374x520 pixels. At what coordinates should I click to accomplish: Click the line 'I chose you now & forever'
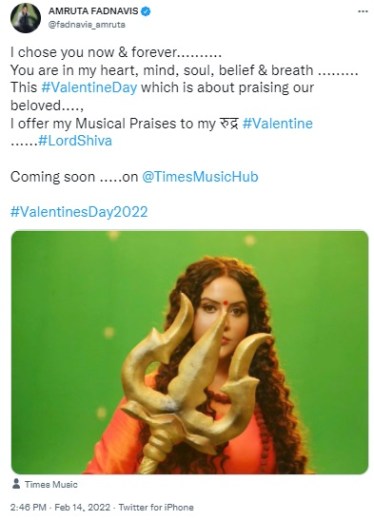116,52
